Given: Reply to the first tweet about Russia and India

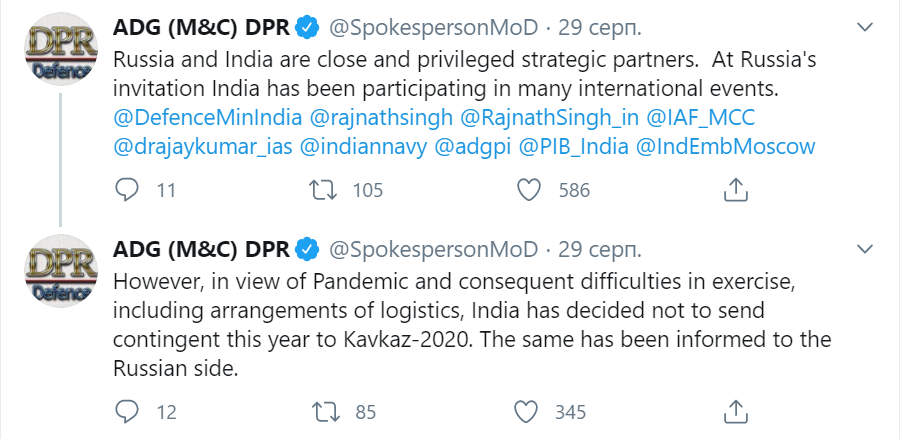Looking at the screenshot, I should click(127, 190).
